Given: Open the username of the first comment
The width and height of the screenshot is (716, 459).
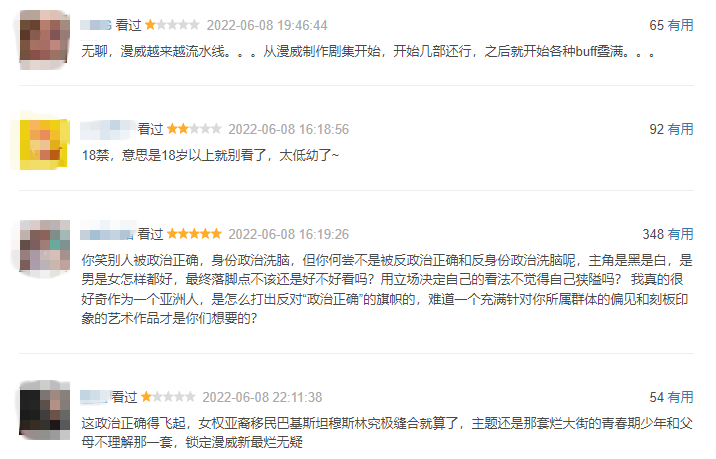Looking at the screenshot, I should 96,25.
